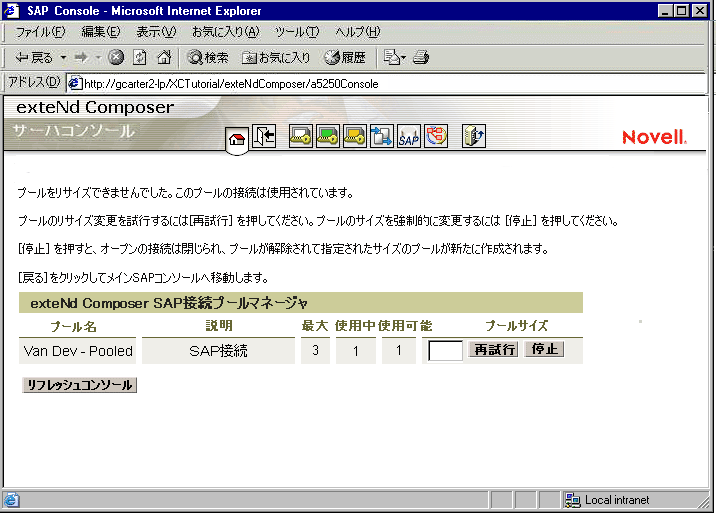Click the 'exteNd Composer SAP接続プールマネージャ' heading
The image size is (716, 515).
pos(169,303)
